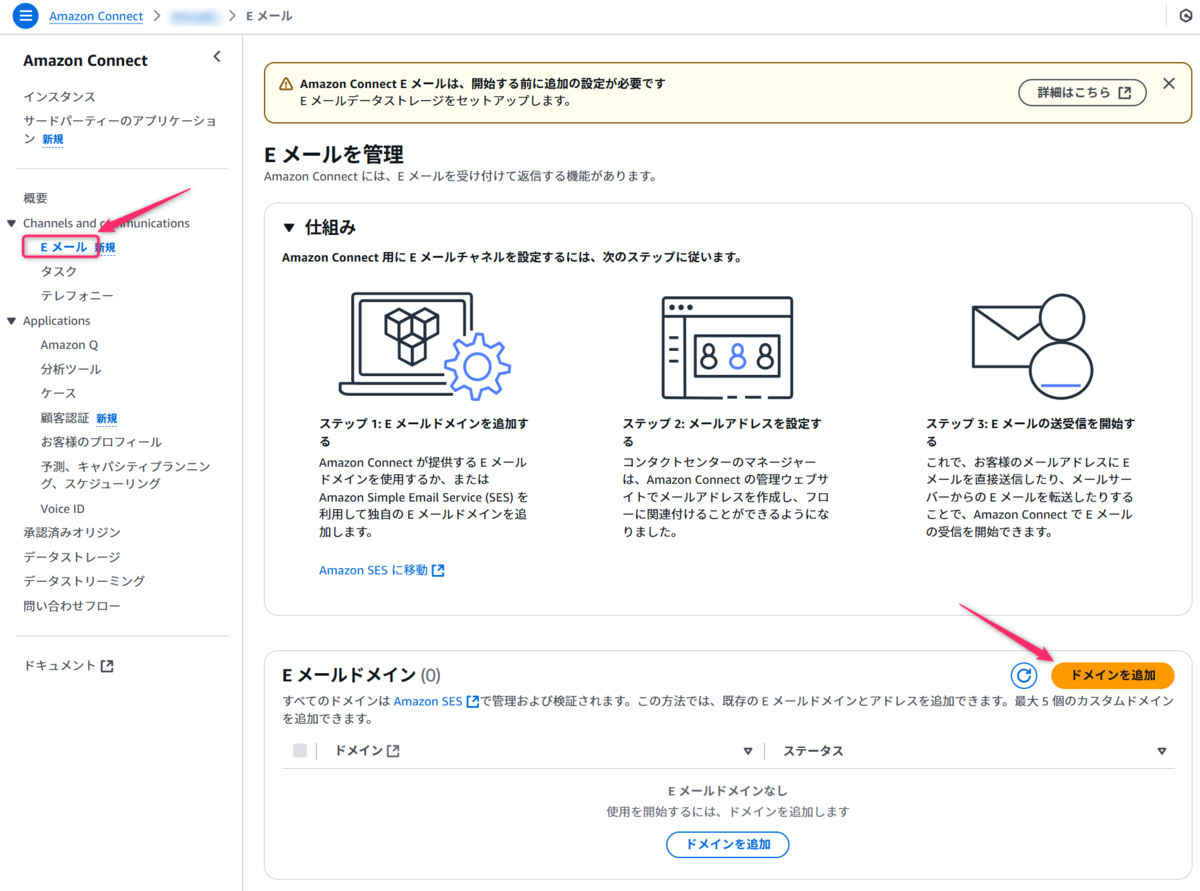Open Amazon SES link in domain description

point(436,701)
